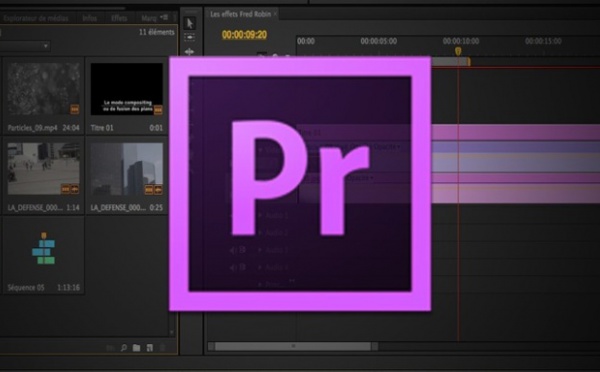
Task: Click the timeline horizontal zoom scrollbar
Action: (293, 346)
